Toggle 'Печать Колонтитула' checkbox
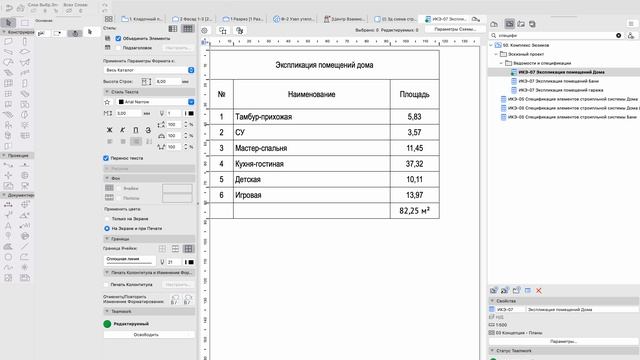The image size is (640, 360). [x=106, y=284]
